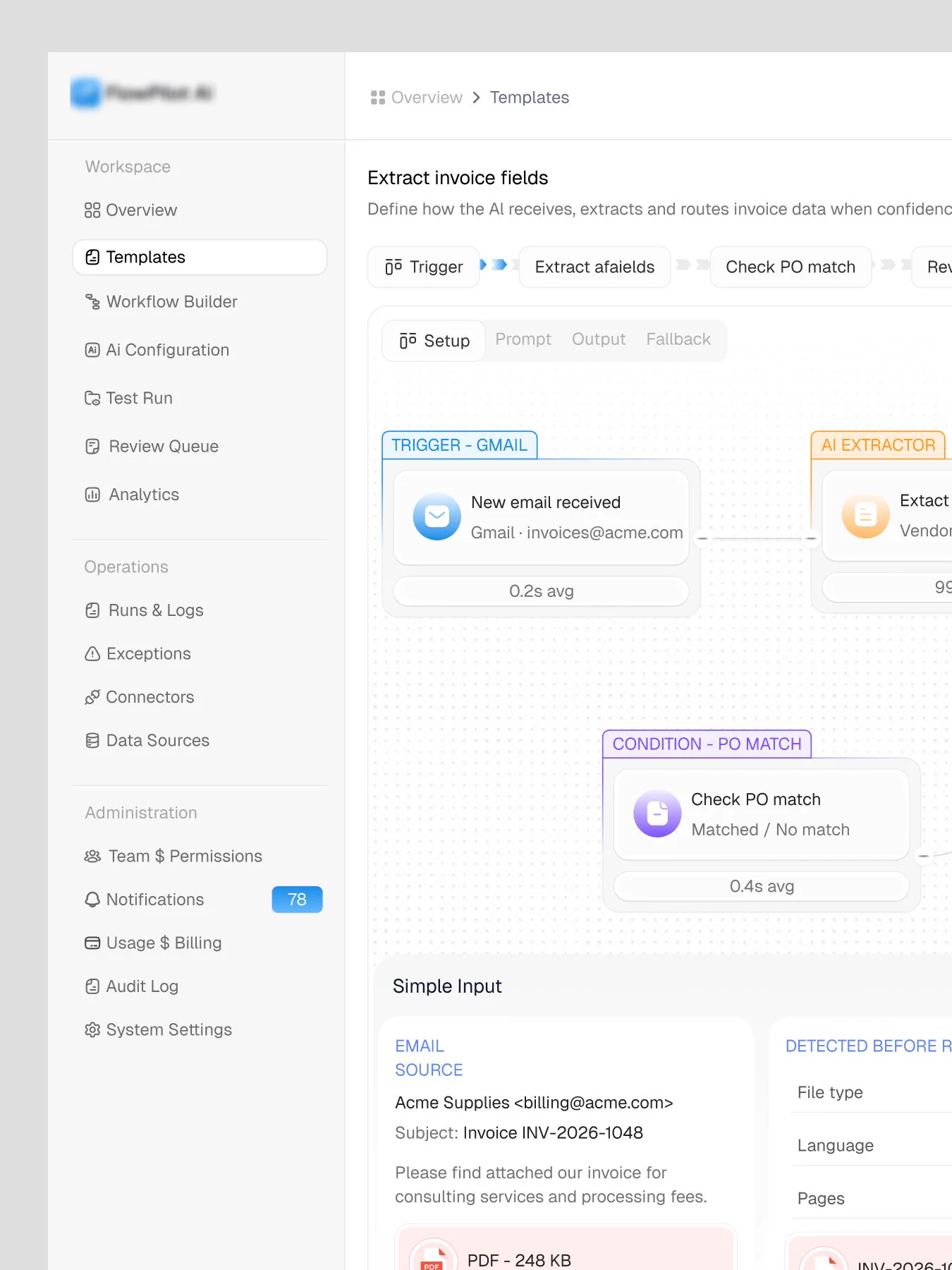
Task: Click the Language row
Action: 871,1145
